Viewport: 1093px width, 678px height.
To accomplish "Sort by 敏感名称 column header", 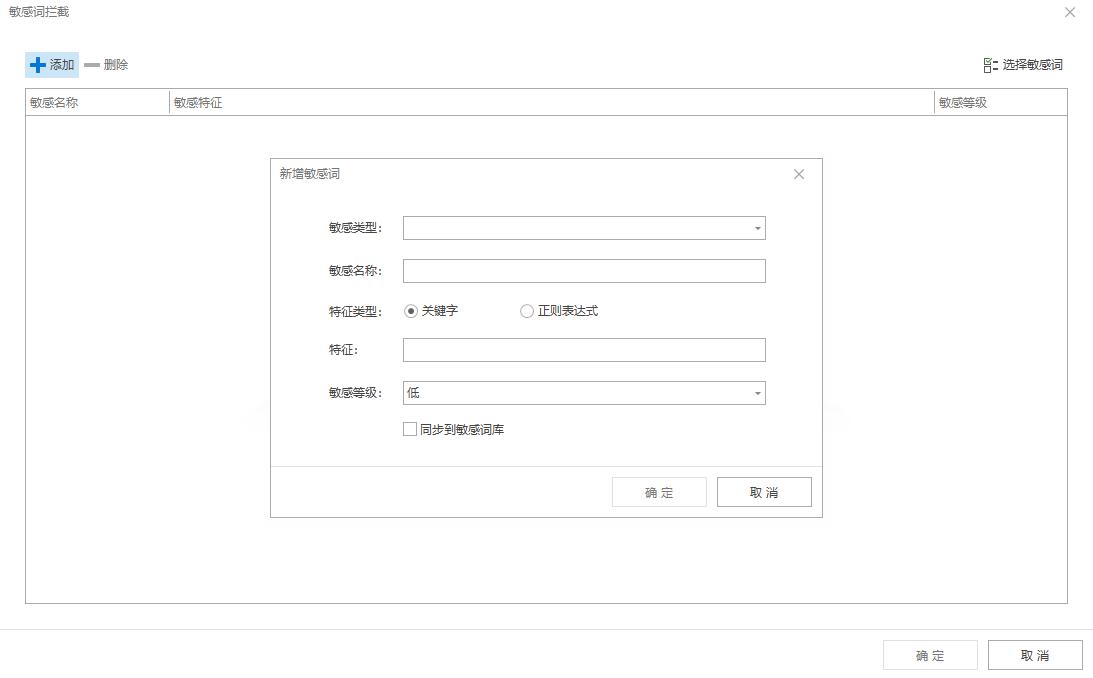I will tap(98, 102).
